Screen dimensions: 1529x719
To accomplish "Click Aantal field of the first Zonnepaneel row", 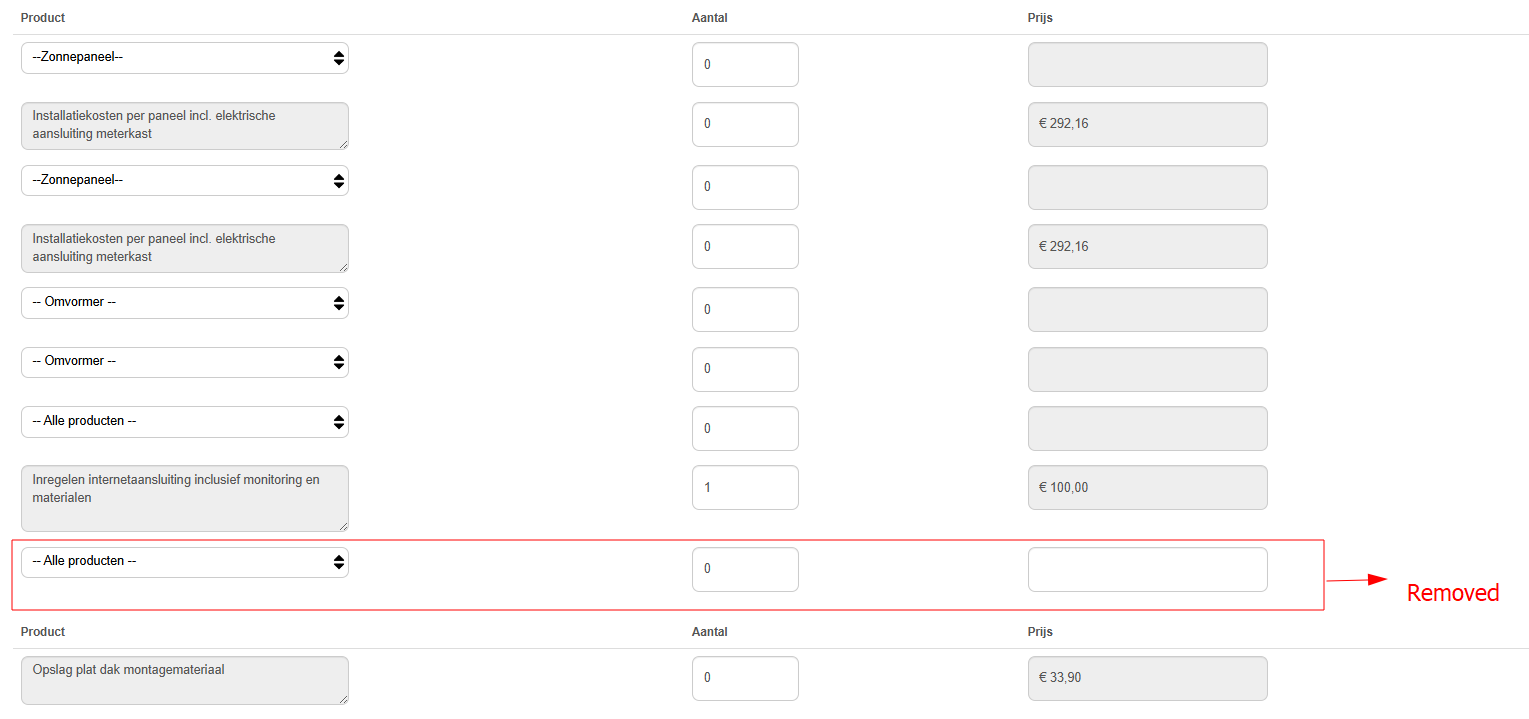I will (744, 65).
